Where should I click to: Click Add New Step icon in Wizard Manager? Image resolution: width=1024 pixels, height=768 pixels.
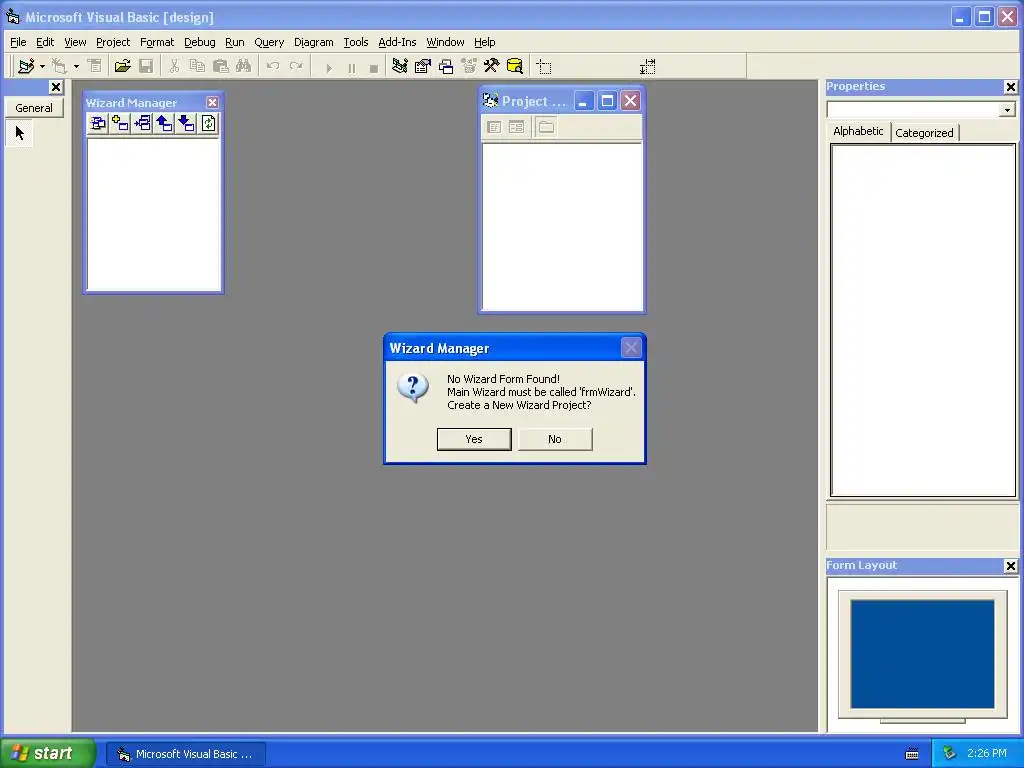(120, 123)
